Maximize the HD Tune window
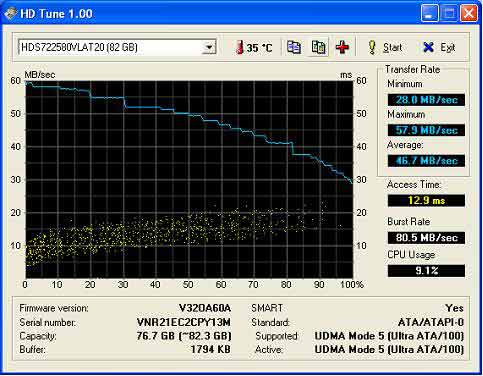The image size is (483, 376). point(449,14)
